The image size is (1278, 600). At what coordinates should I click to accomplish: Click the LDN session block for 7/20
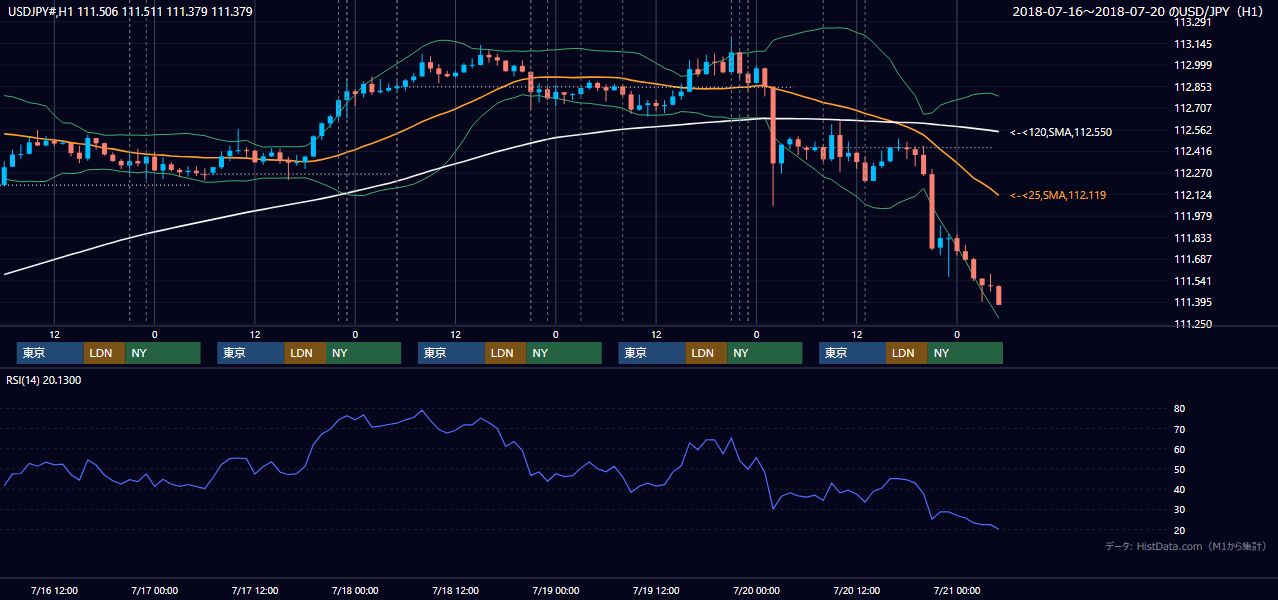[907, 353]
